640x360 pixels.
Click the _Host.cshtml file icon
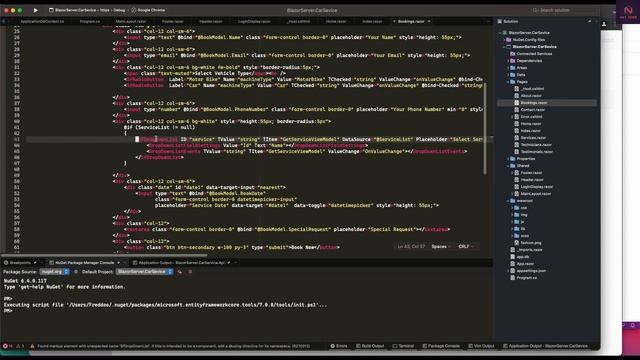[517, 89]
